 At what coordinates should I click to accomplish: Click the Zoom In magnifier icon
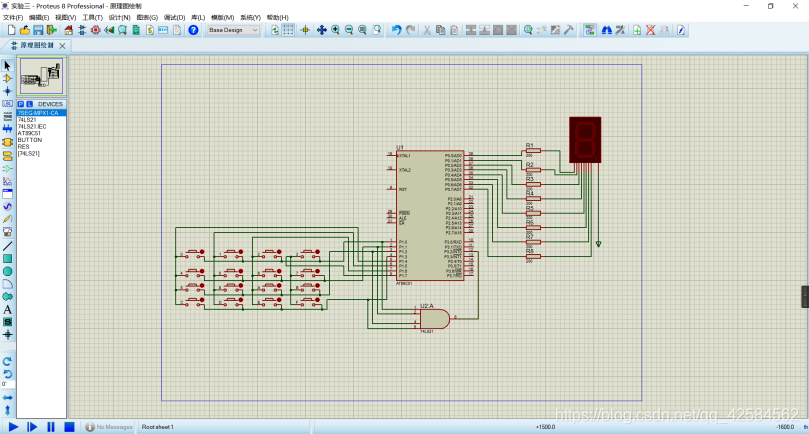[x=335, y=30]
